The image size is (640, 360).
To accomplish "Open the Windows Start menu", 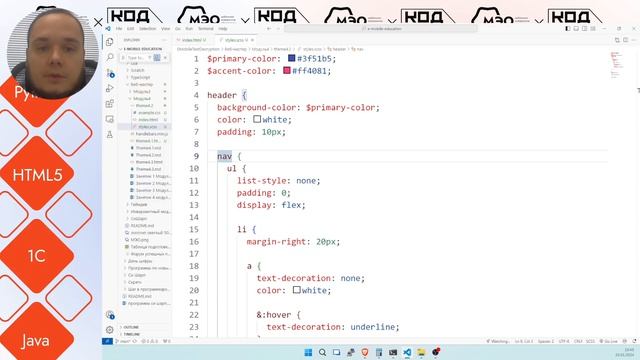I will point(308,352).
